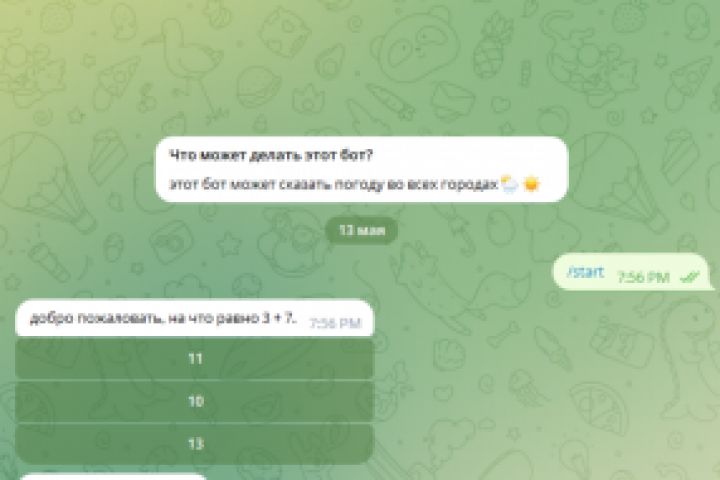
Task: Click the timestamp on the welcome message
Action: coord(336,323)
